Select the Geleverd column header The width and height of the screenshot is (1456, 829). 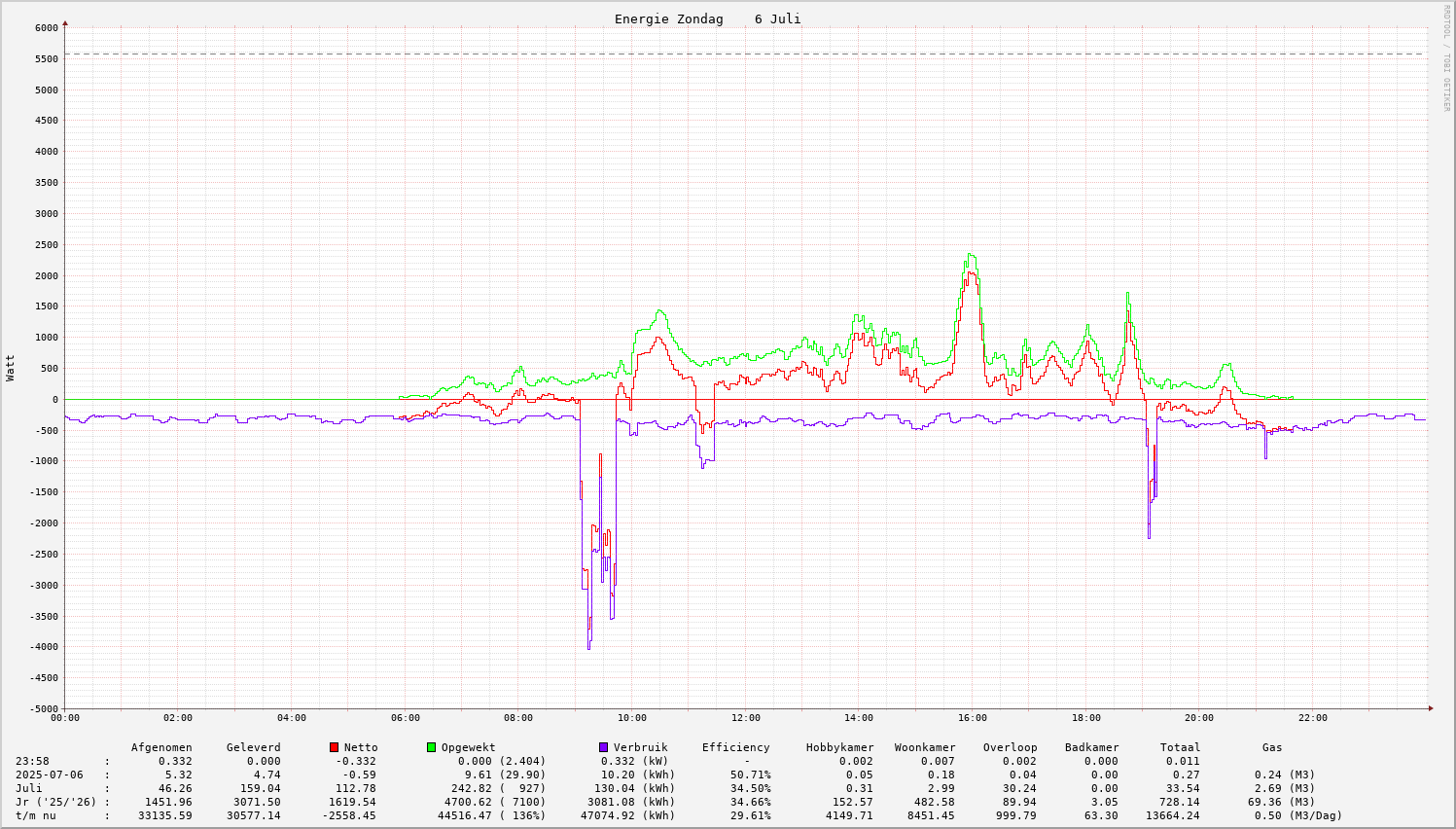pos(253,747)
